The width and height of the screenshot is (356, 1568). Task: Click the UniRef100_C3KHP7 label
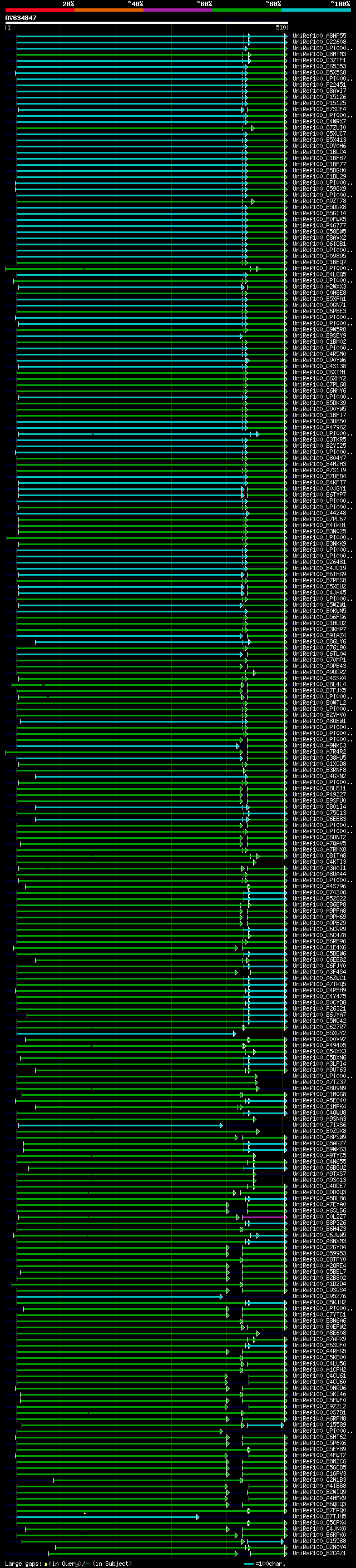pos(319,629)
